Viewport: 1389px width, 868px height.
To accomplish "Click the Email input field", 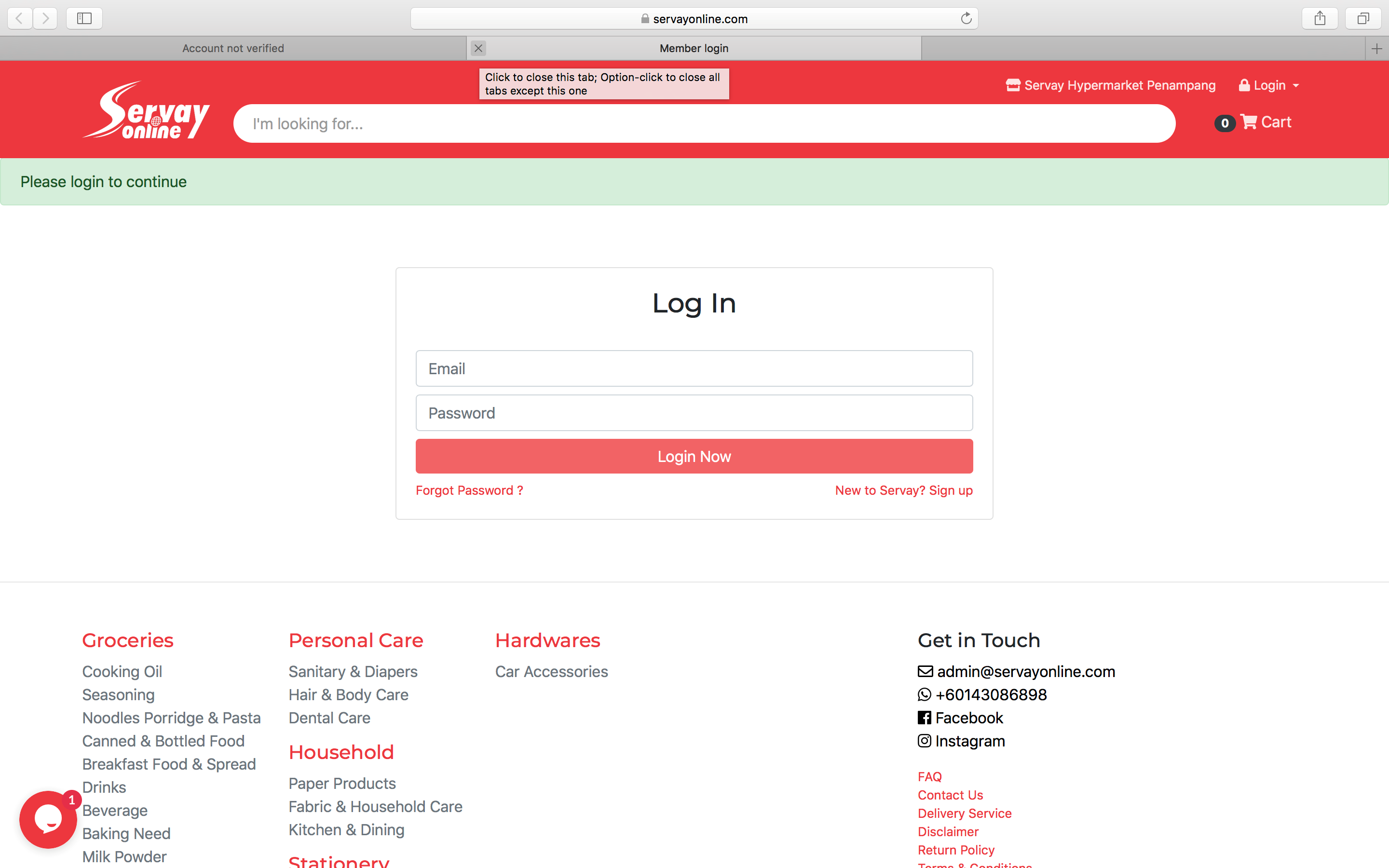I will pyautogui.click(x=694, y=368).
